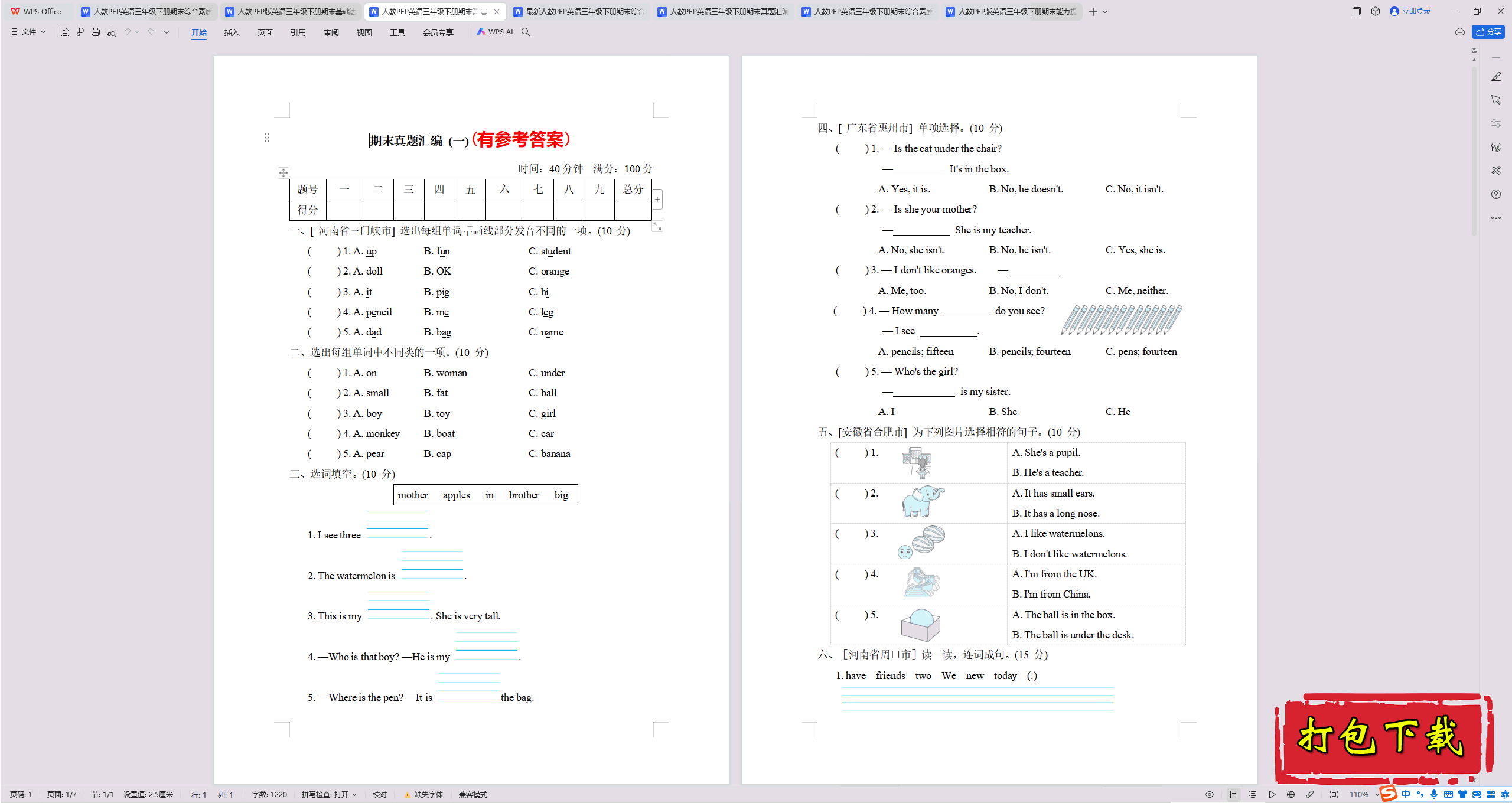
Task: Open the settings sliders icon in right sidebar
Action: [1496, 123]
